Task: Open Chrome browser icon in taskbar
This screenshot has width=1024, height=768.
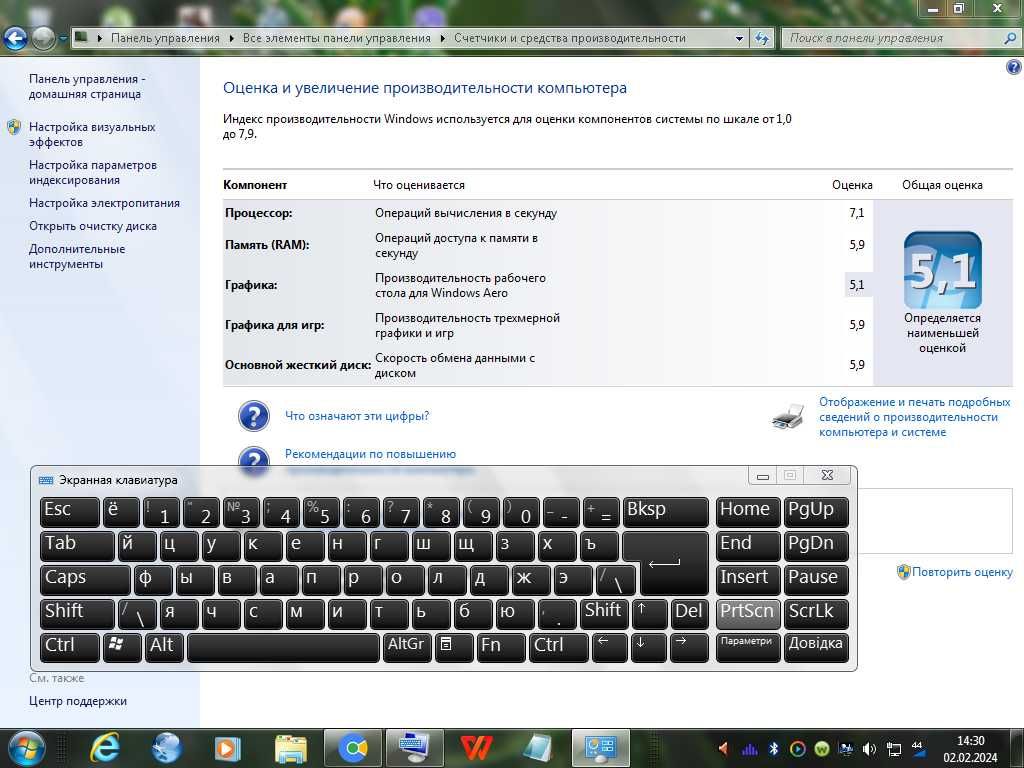Action: click(353, 748)
